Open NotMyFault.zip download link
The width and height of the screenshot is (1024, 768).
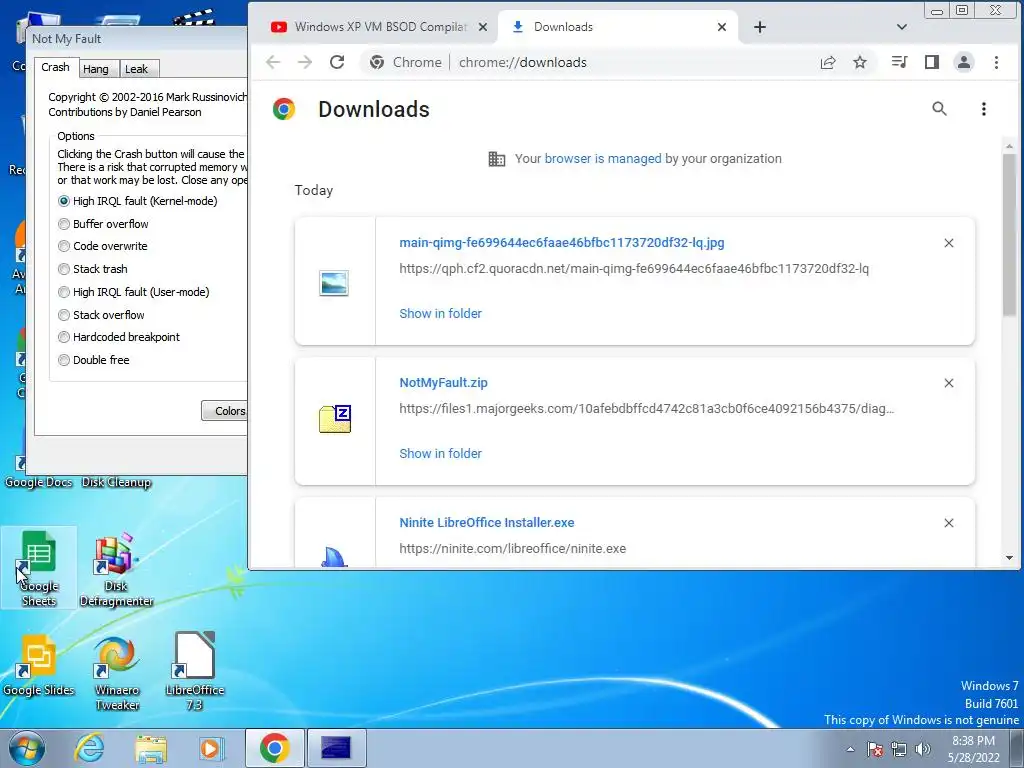click(x=443, y=383)
